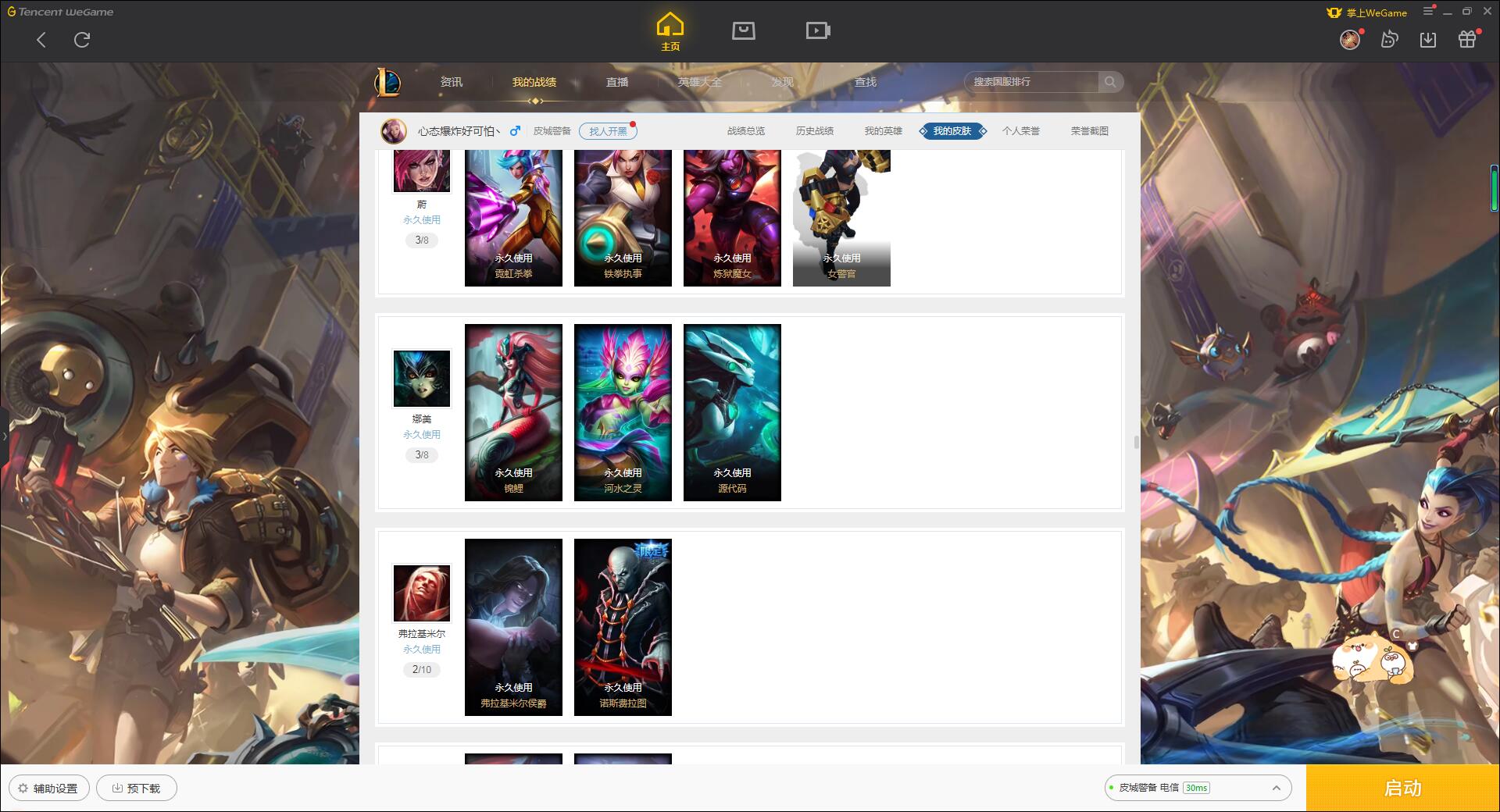Open the 直播 live stream tab
Image resolution: width=1500 pixels, height=812 pixels.
coord(617,82)
